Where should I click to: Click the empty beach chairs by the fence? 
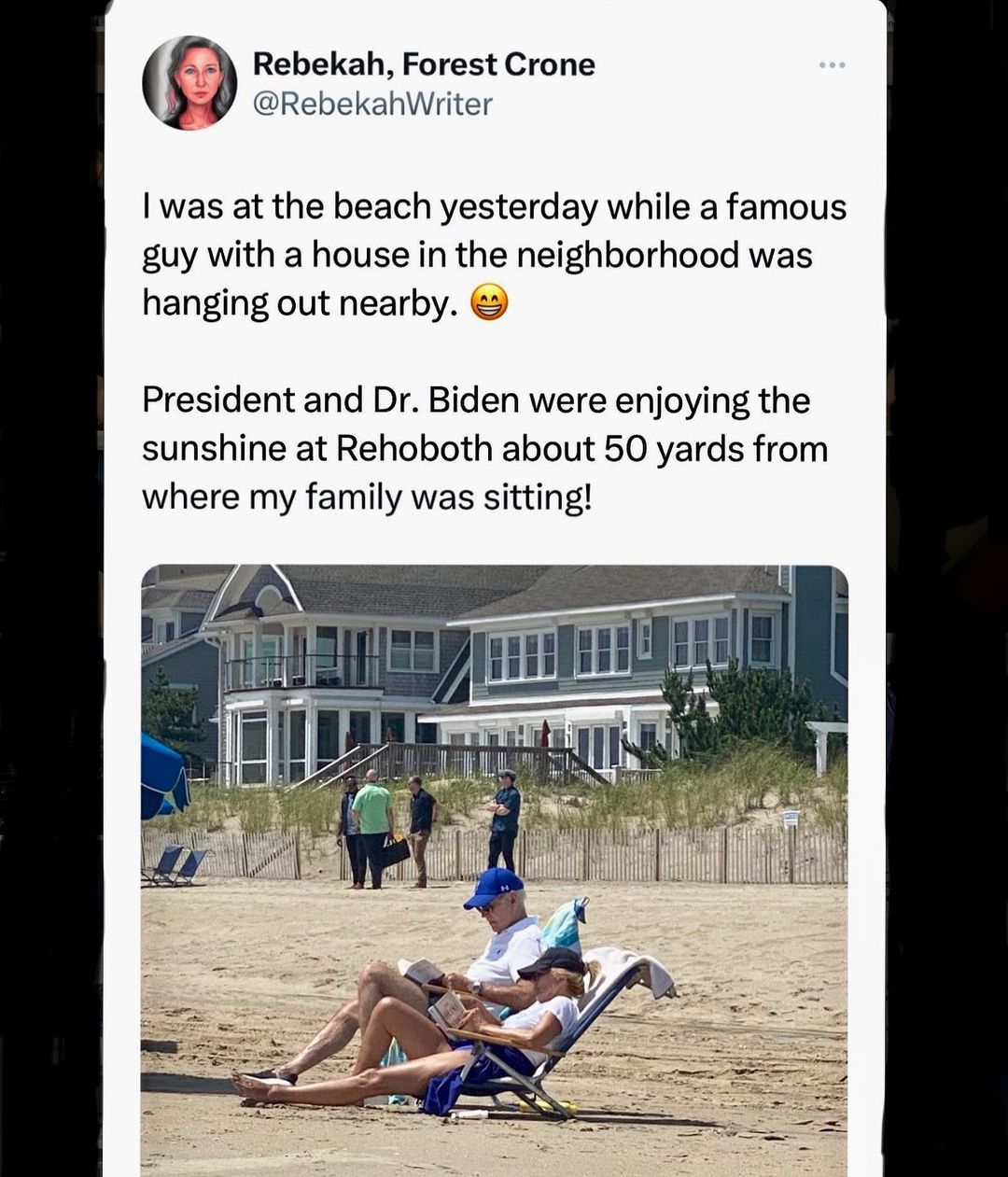(175, 865)
